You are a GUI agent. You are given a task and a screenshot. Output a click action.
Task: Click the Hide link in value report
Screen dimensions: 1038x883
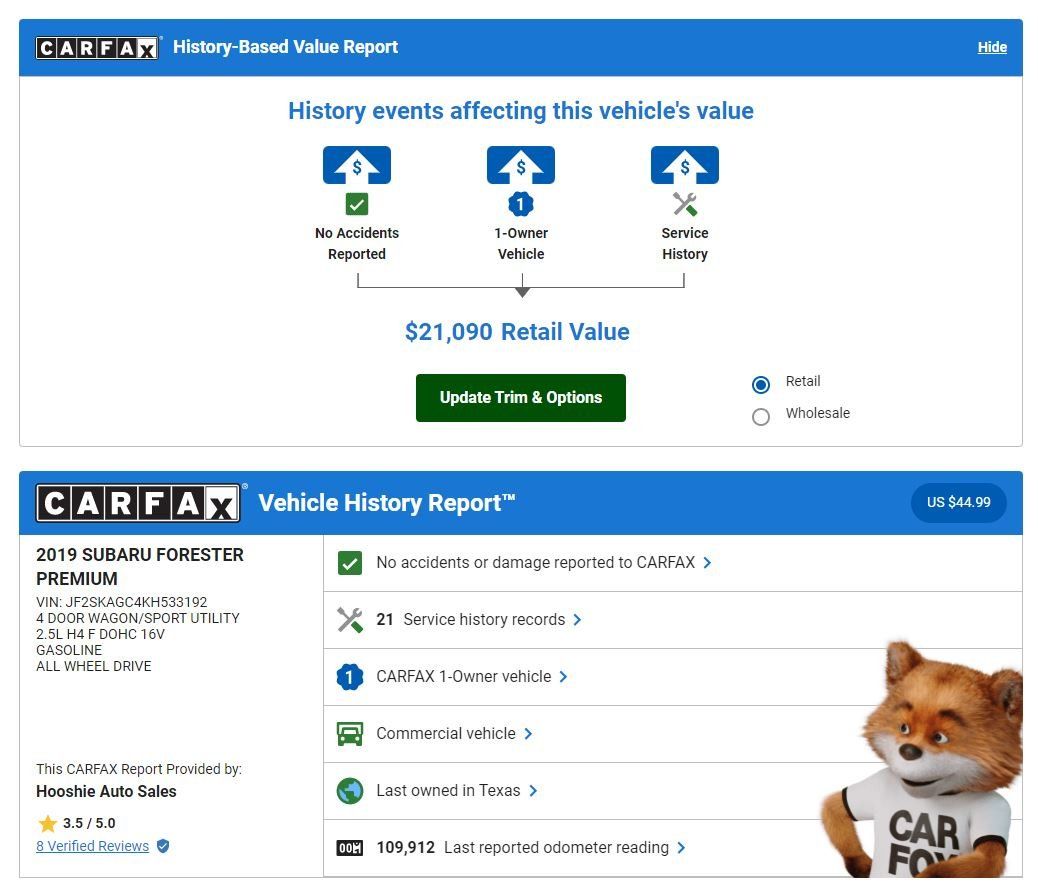(992, 48)
